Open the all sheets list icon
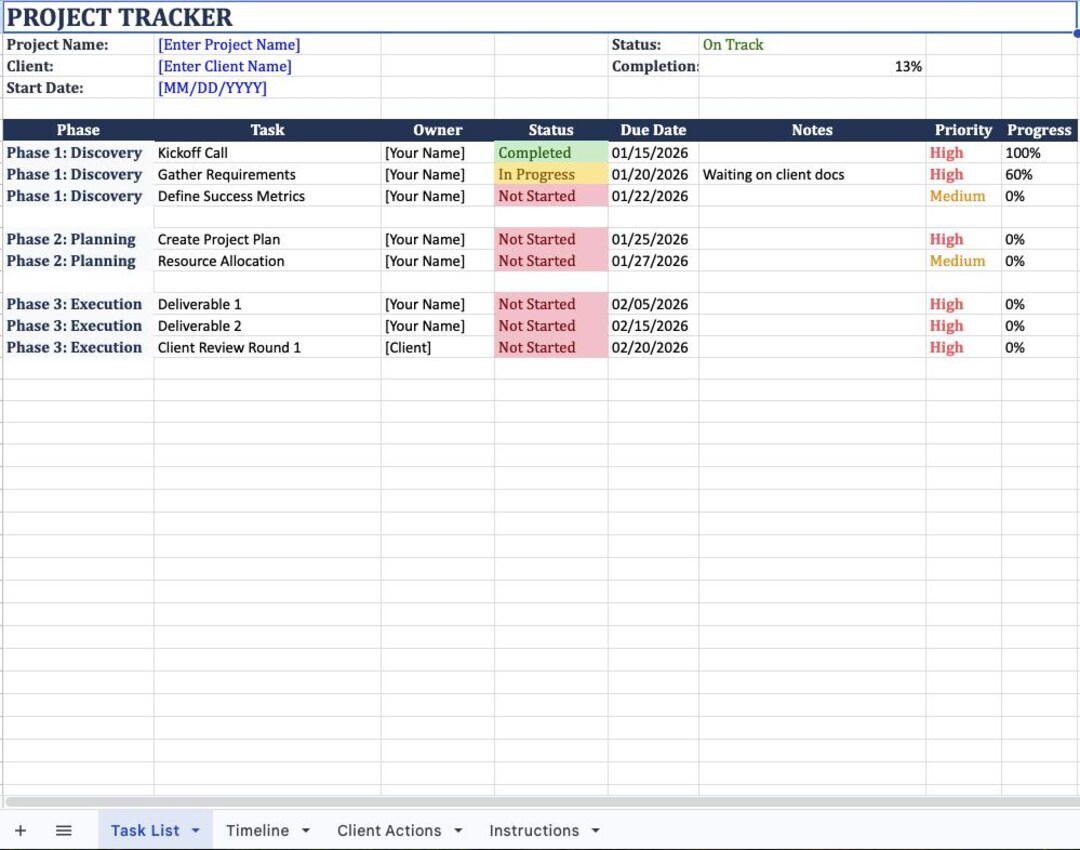 (63, 831)
